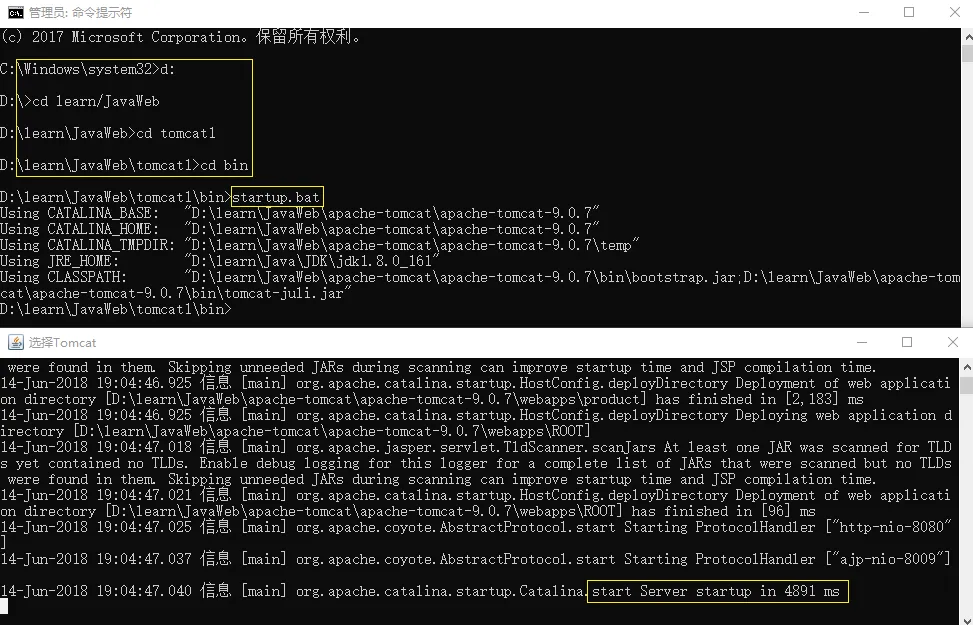Image resolution: width=973 pixels, height=625 pixels.
Task: Minimize the Command Prompt window
Action: point(863,12)
